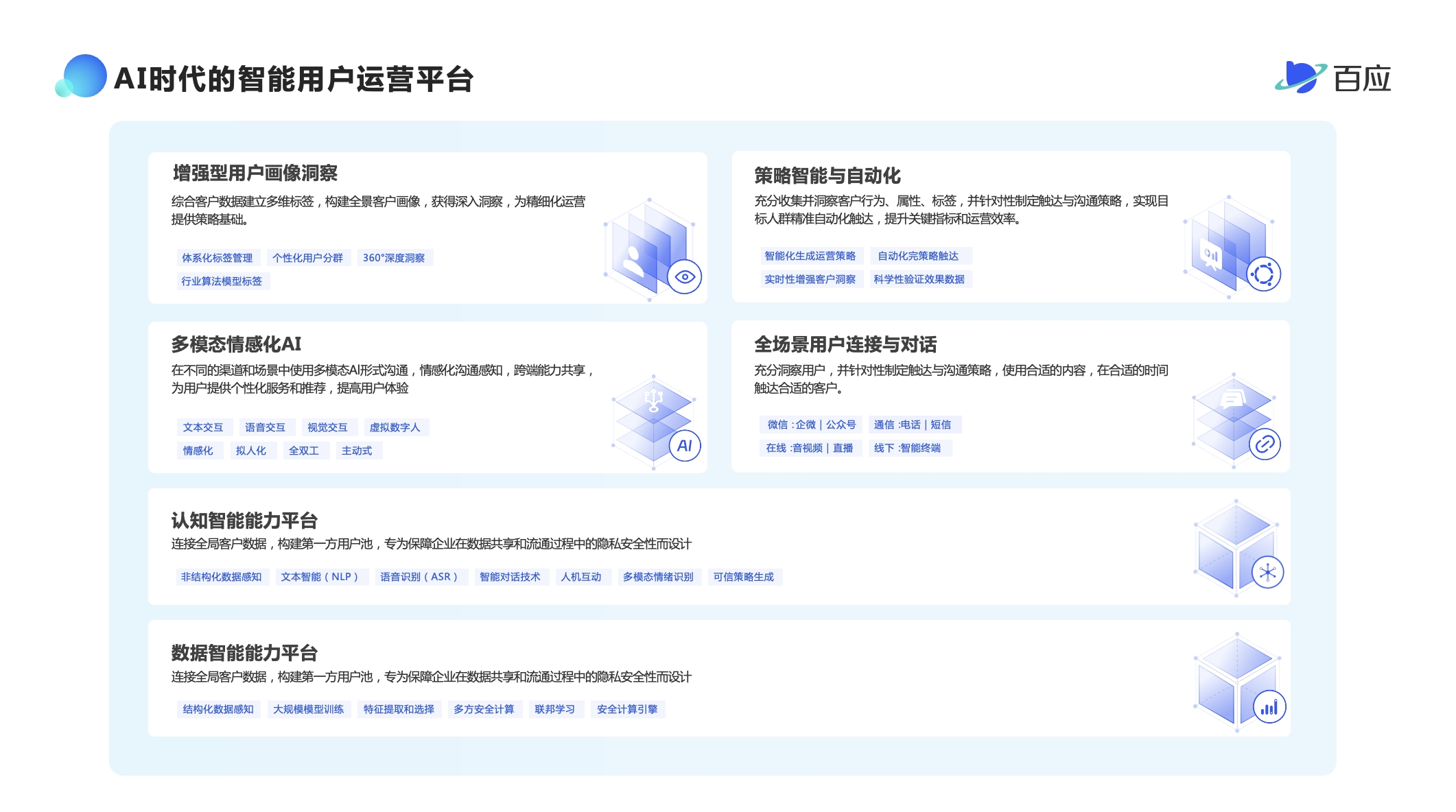Click the 增强型用户画像洞察 heading

coord(255,173)
